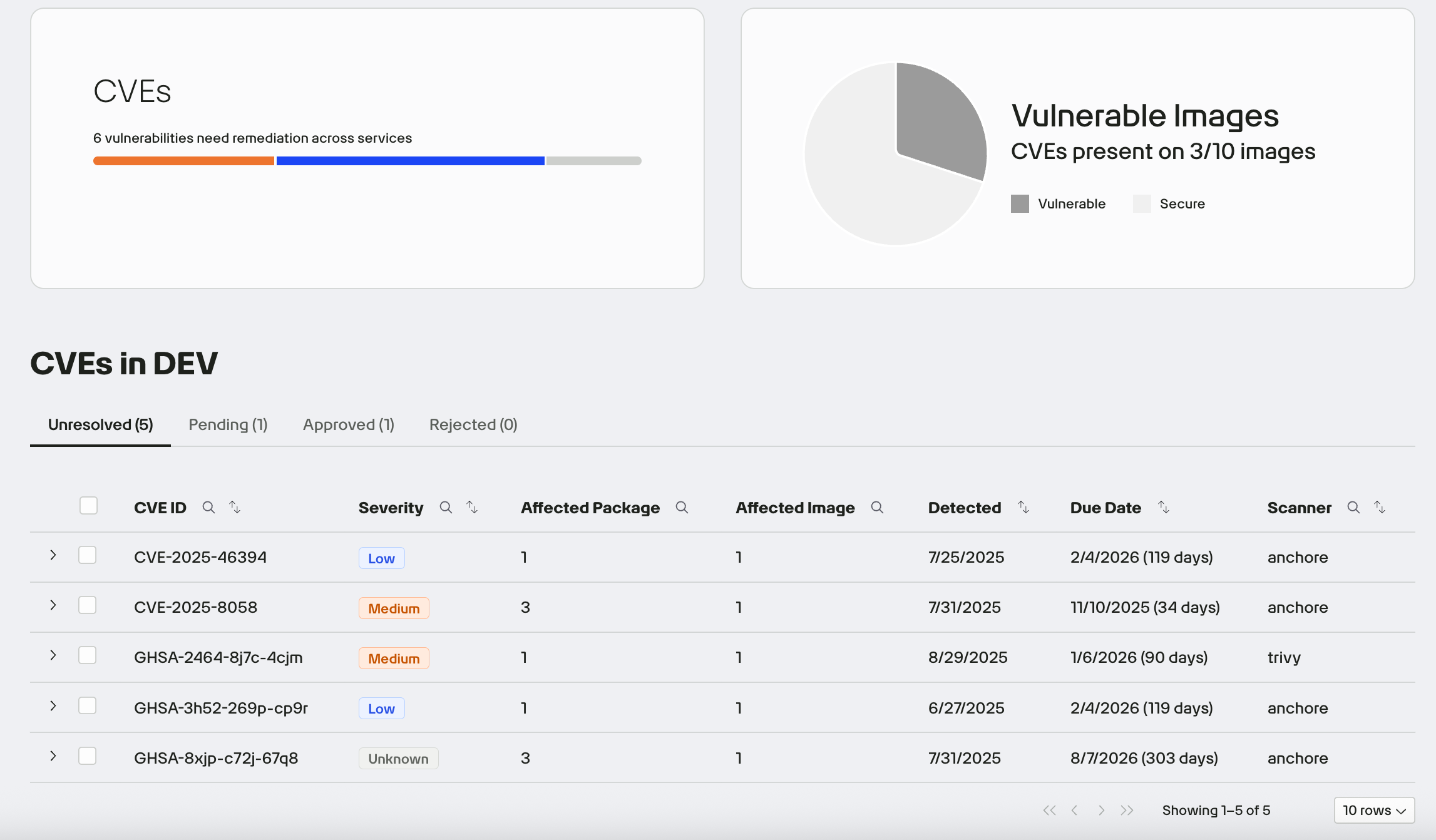Tick the select-all checkbox in header

click(88, 506)
